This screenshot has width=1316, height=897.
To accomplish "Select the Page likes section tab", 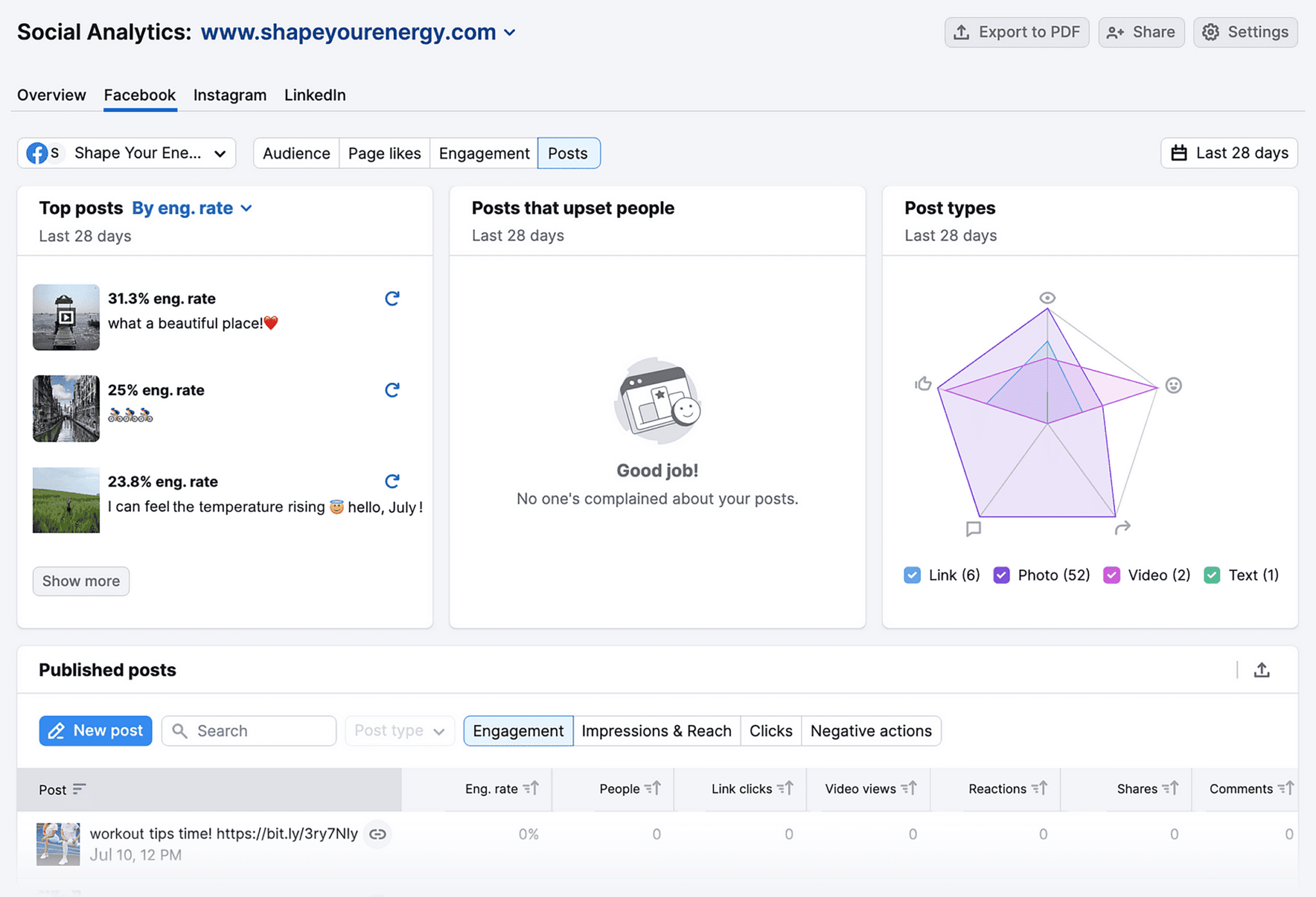I will click(x=384, y=153).
